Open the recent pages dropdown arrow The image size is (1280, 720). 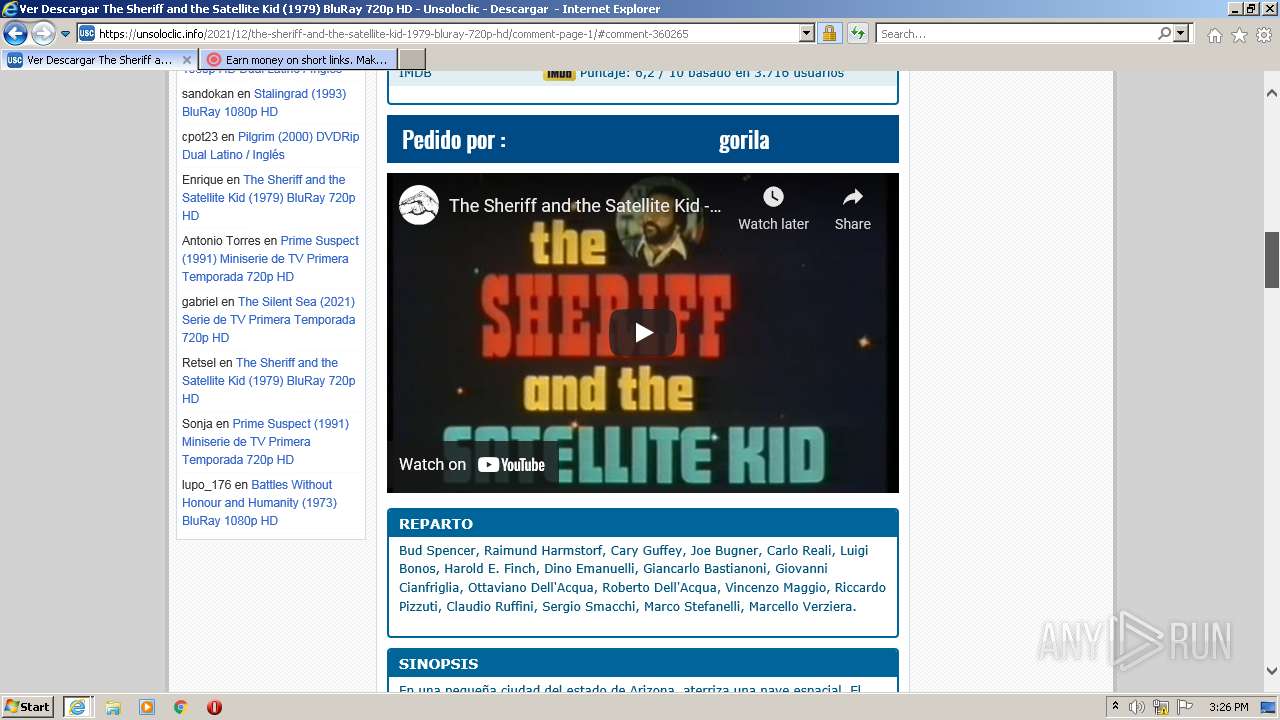tap(66, 34)
